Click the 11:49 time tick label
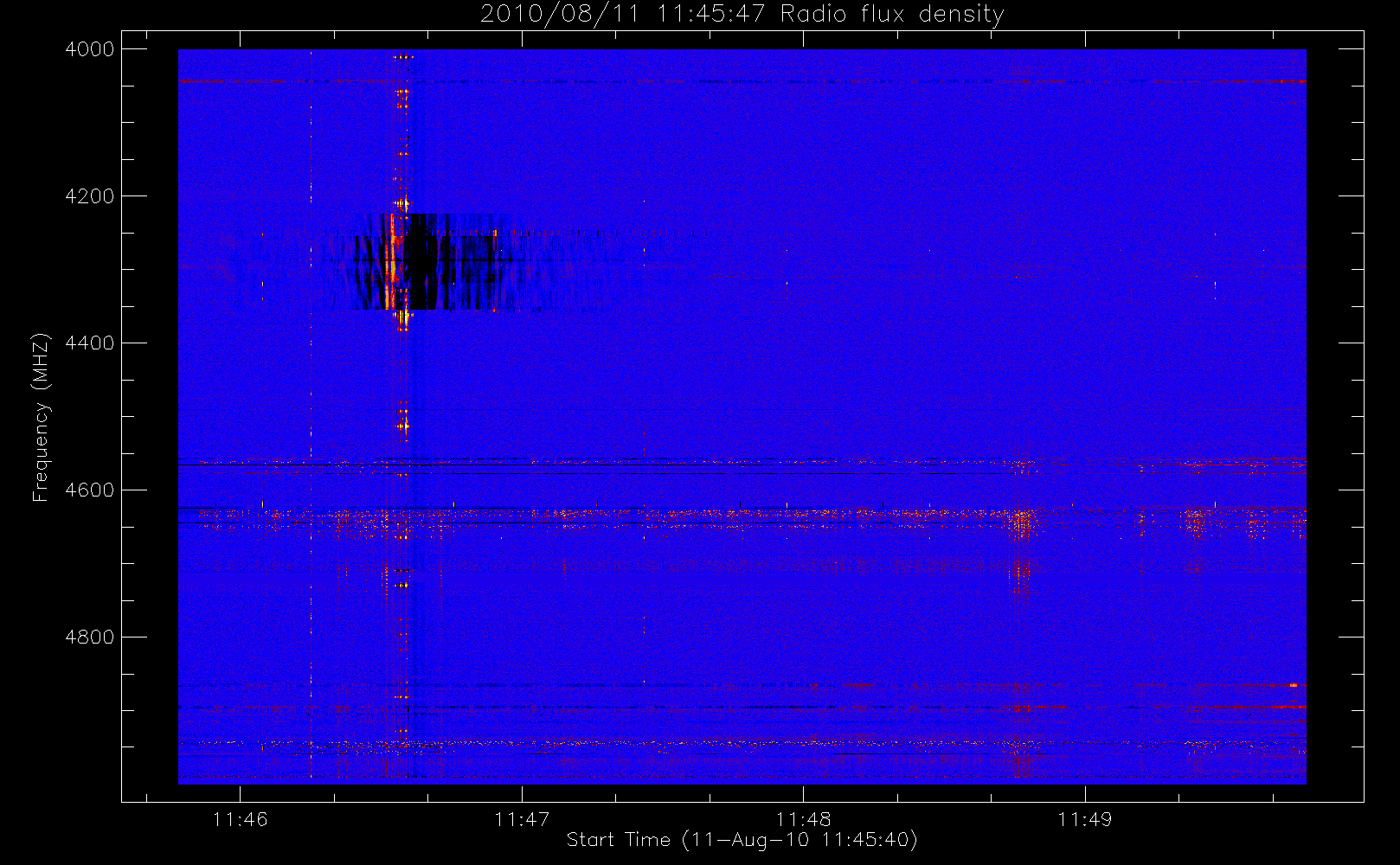Image resolution: width=1400 pixels, height=865 pixels. click(x=1084, y=819)
